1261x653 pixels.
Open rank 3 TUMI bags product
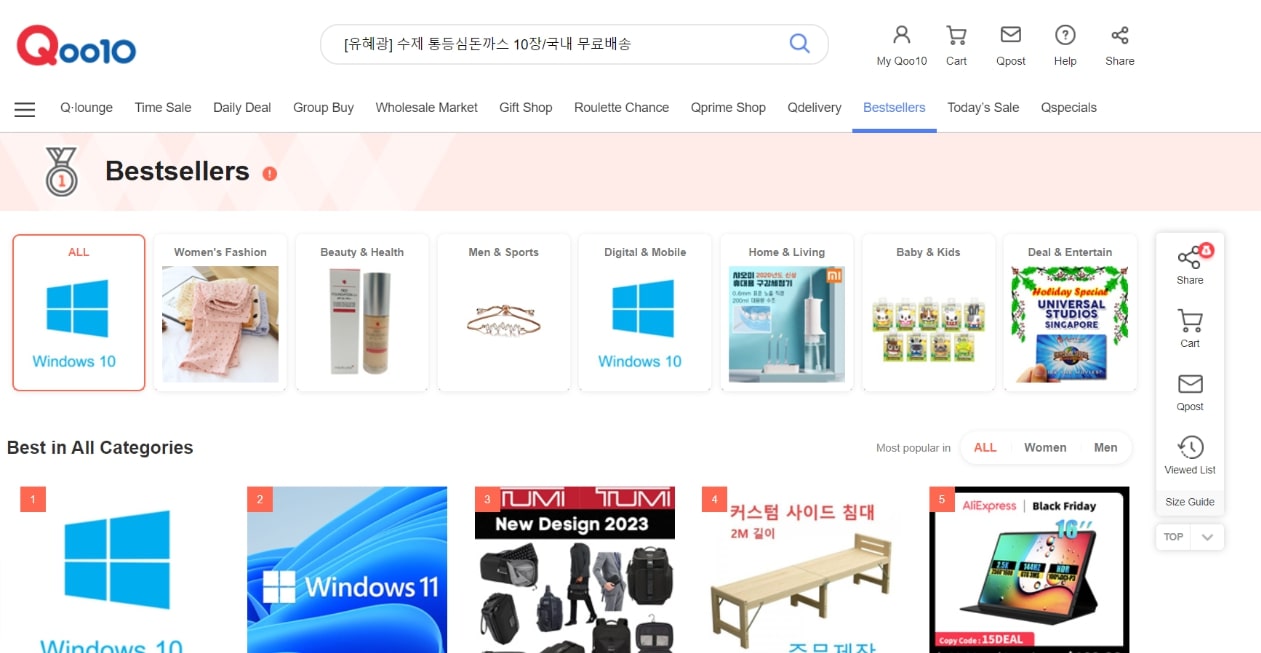click(x=575, y=570)
